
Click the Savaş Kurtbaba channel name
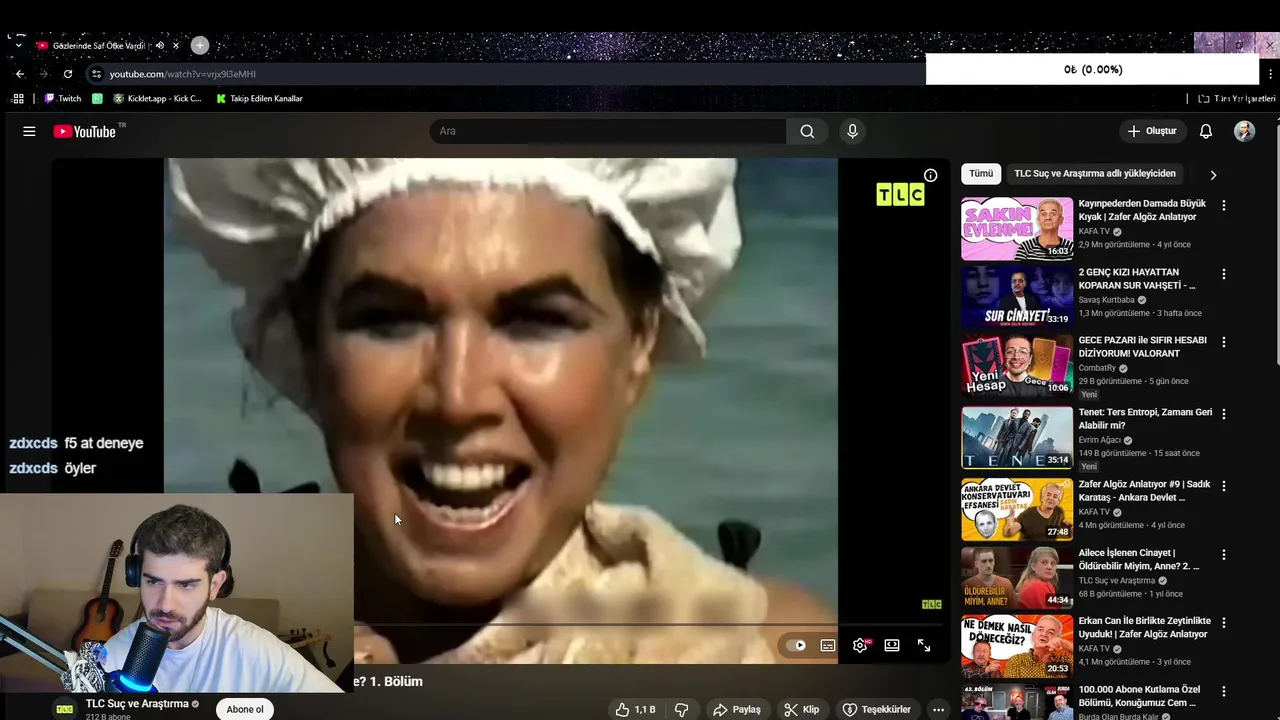(x=1106, y=299)
